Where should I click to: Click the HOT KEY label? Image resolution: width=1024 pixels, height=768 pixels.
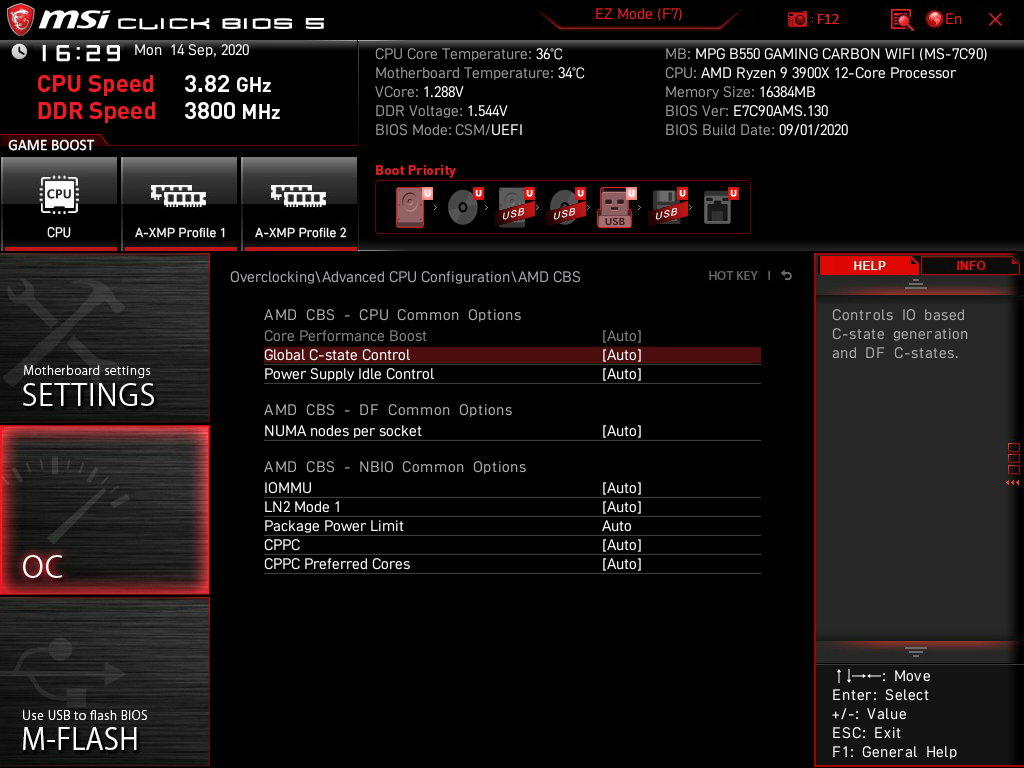(733, 276)
